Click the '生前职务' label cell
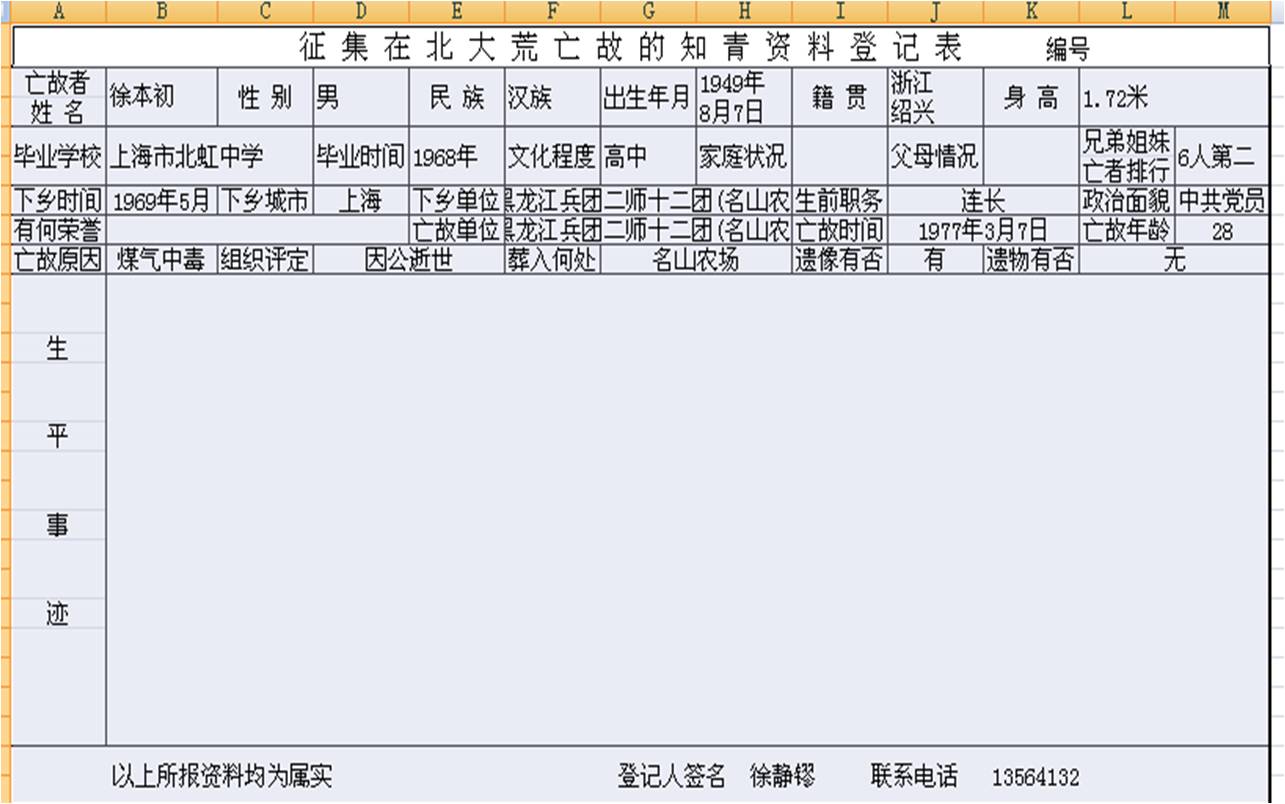 pos(839,200)
